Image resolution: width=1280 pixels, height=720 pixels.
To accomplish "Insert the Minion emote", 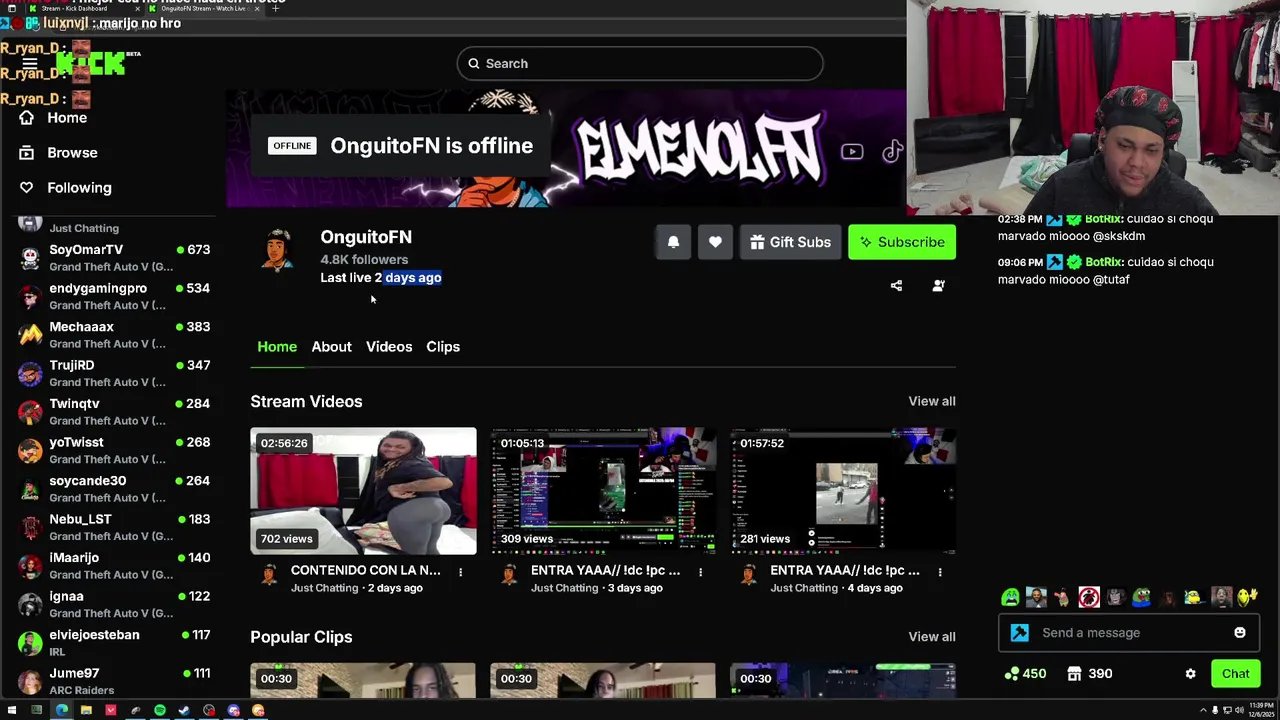I will coord(1193,597).
